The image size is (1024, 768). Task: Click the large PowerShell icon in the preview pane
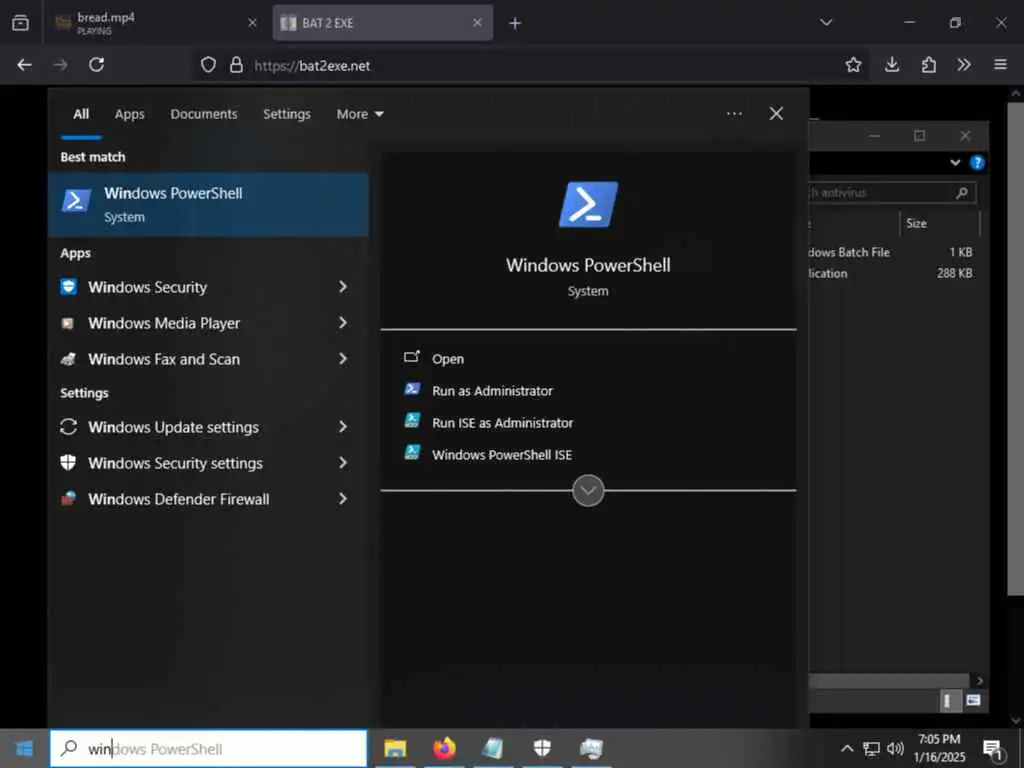click(588, 204)
